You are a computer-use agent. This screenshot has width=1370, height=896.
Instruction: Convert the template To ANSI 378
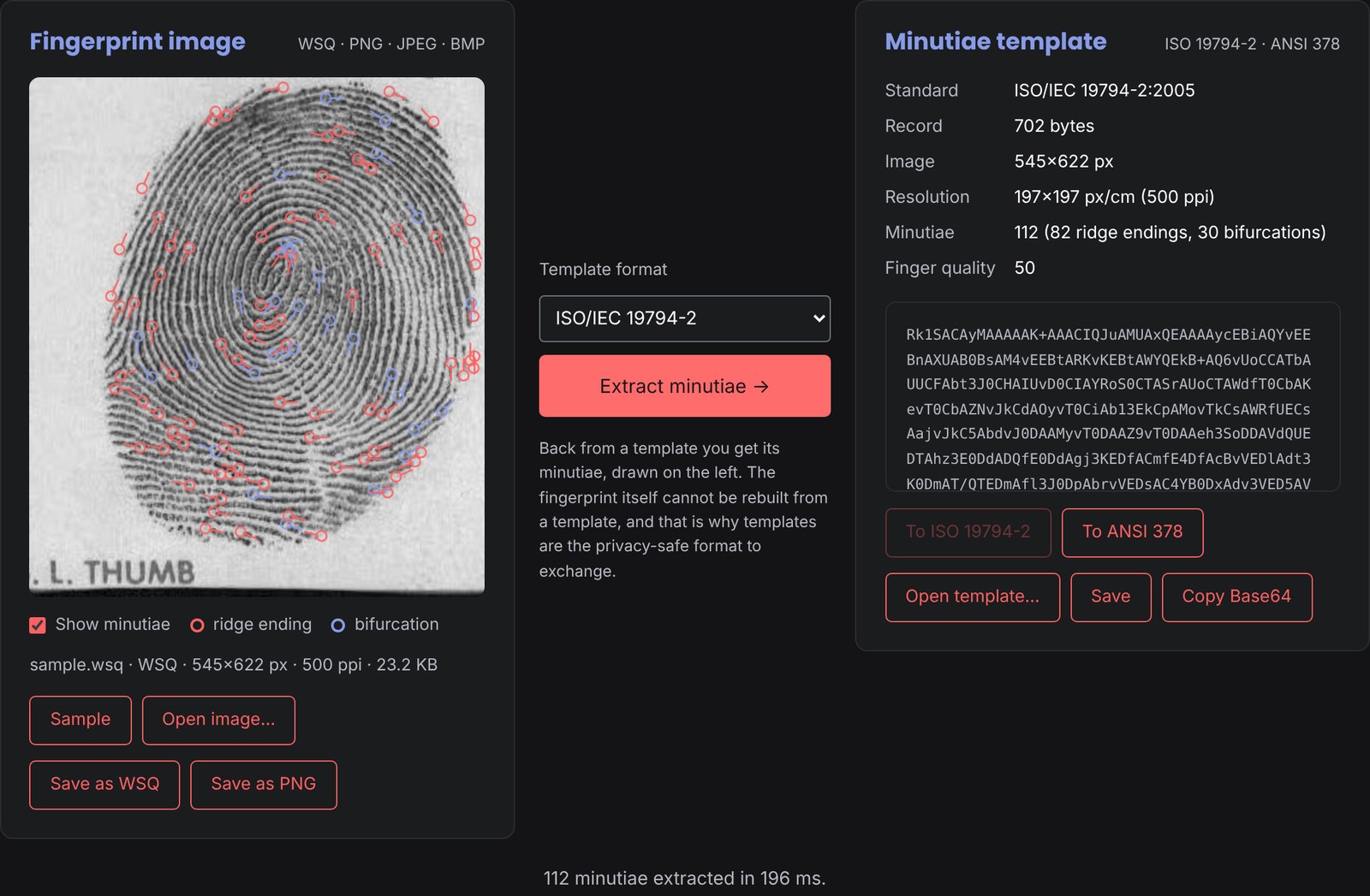pyautogui.click(x=1132, y=532)
